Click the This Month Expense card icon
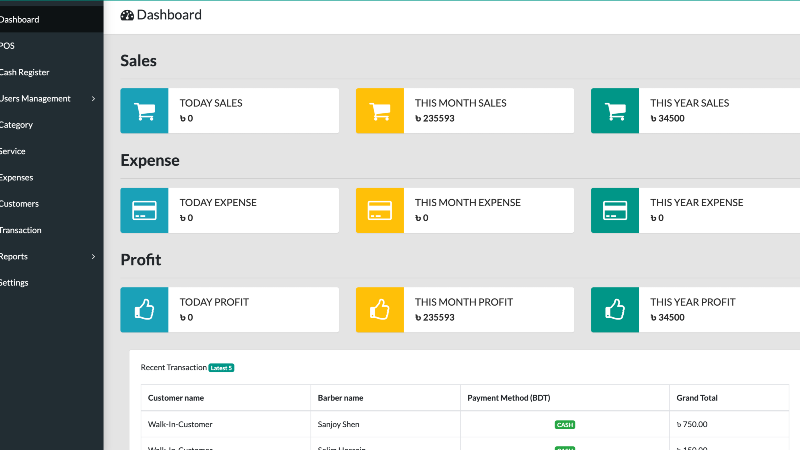 click(x=380, y=210)
